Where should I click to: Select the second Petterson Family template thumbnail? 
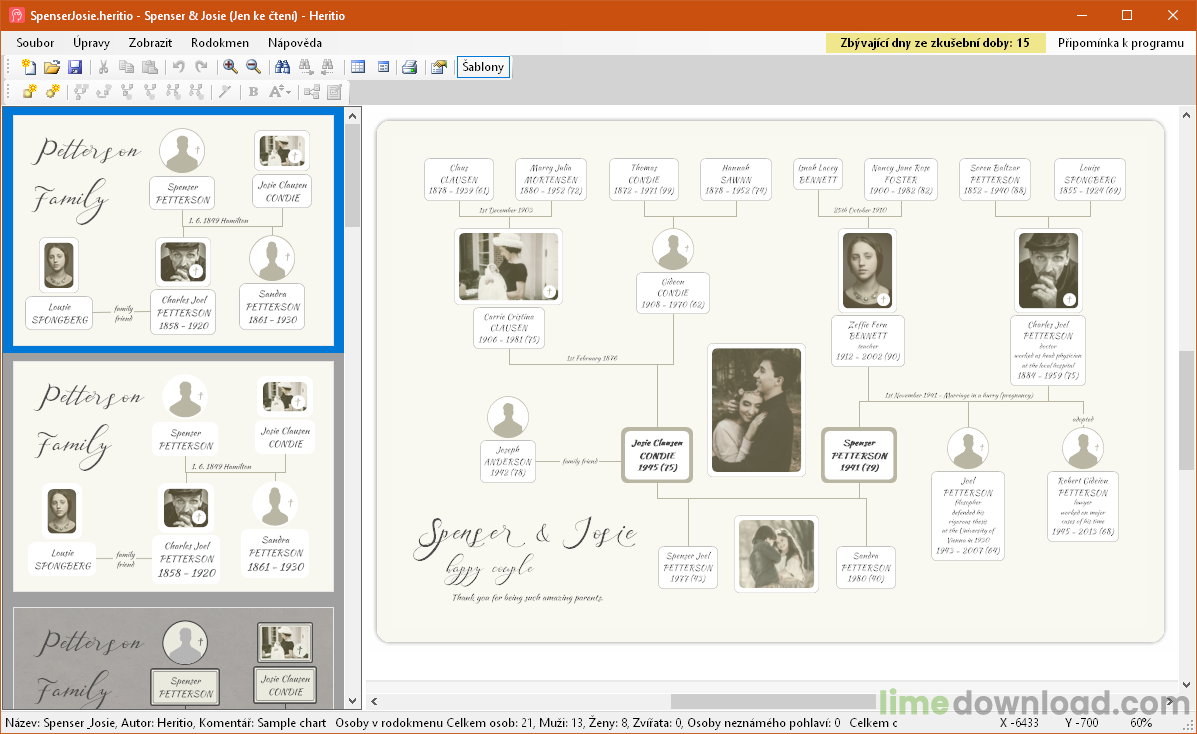point(173,476)
